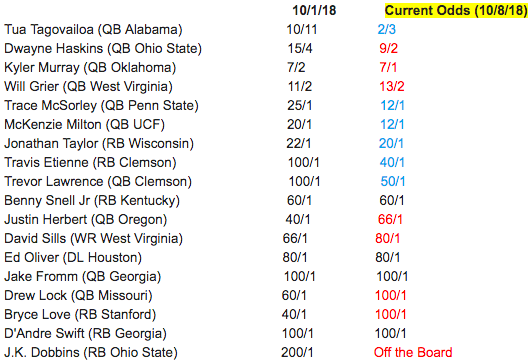530x361 pixels.
Task: Click Benny Snell Jr (RB Kentucky) name
Action: pos(92,200)
